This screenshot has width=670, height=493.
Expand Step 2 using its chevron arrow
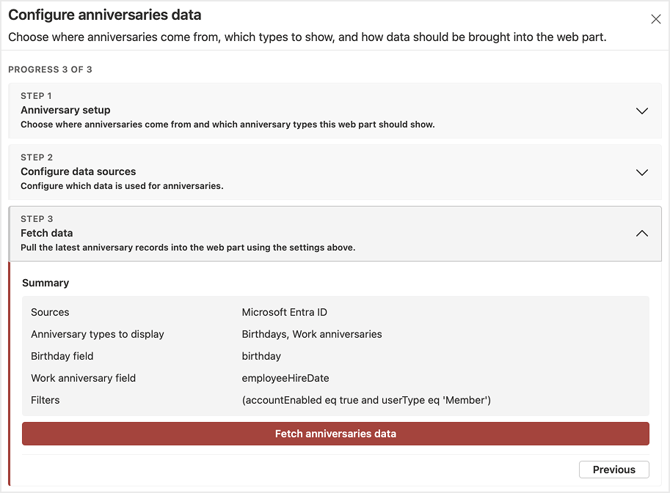642,172
